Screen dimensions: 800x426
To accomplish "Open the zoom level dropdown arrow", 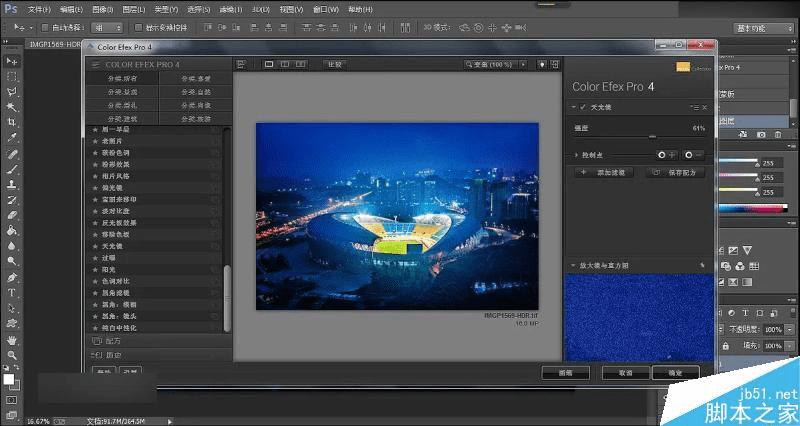I will [523, 64].
